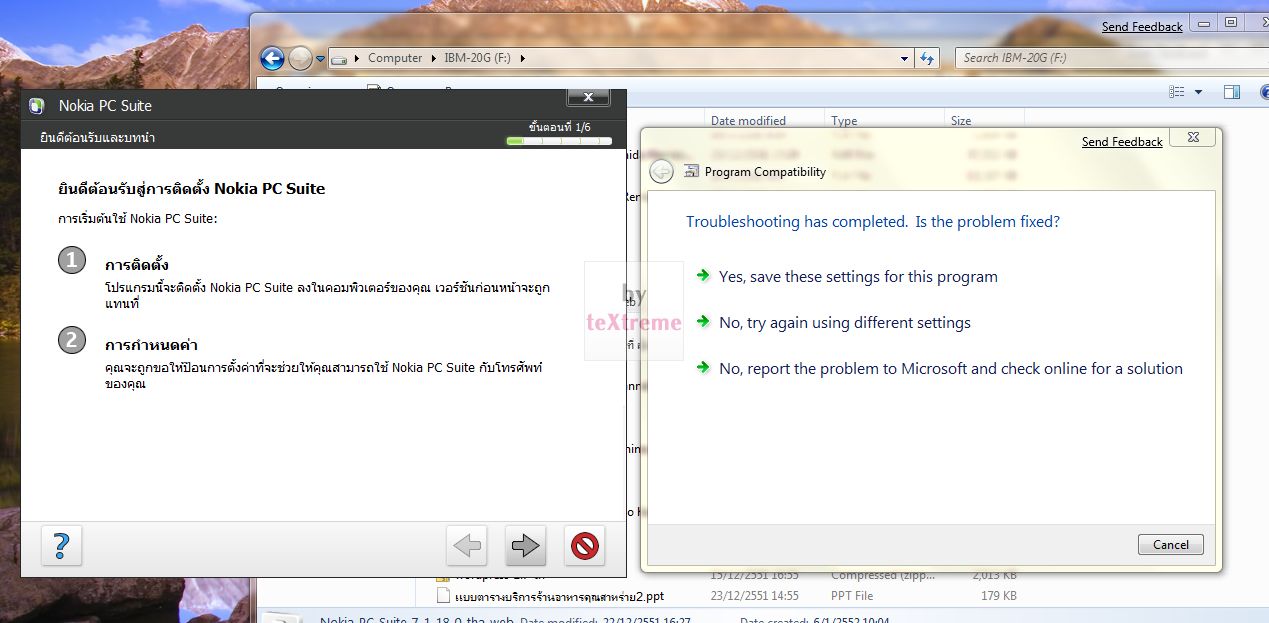Refresh the Explorer address bar

point(927,58)
